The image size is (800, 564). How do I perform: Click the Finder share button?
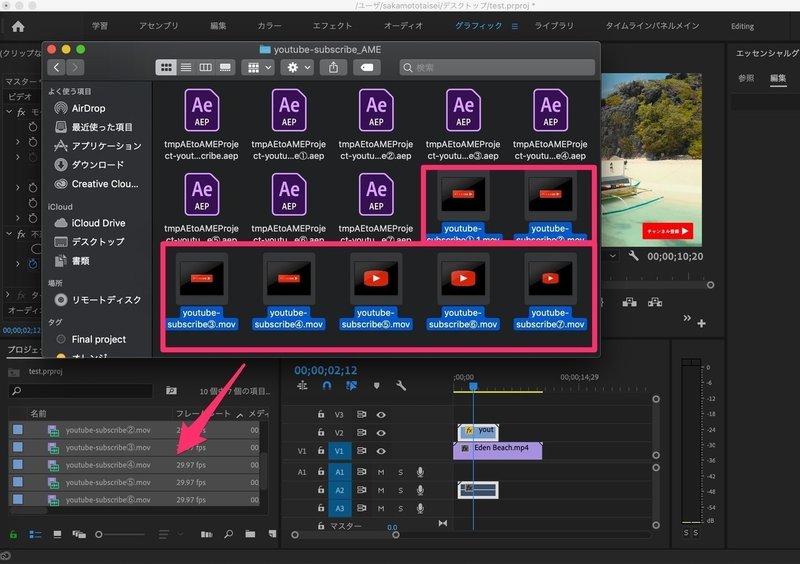pos(333,67)
